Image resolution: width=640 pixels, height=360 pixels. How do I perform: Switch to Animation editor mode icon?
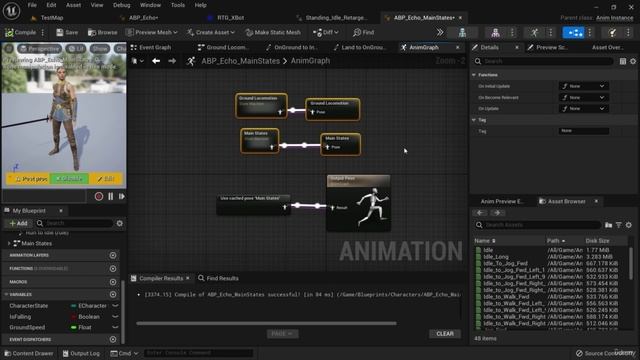click(x=534, y=32)
